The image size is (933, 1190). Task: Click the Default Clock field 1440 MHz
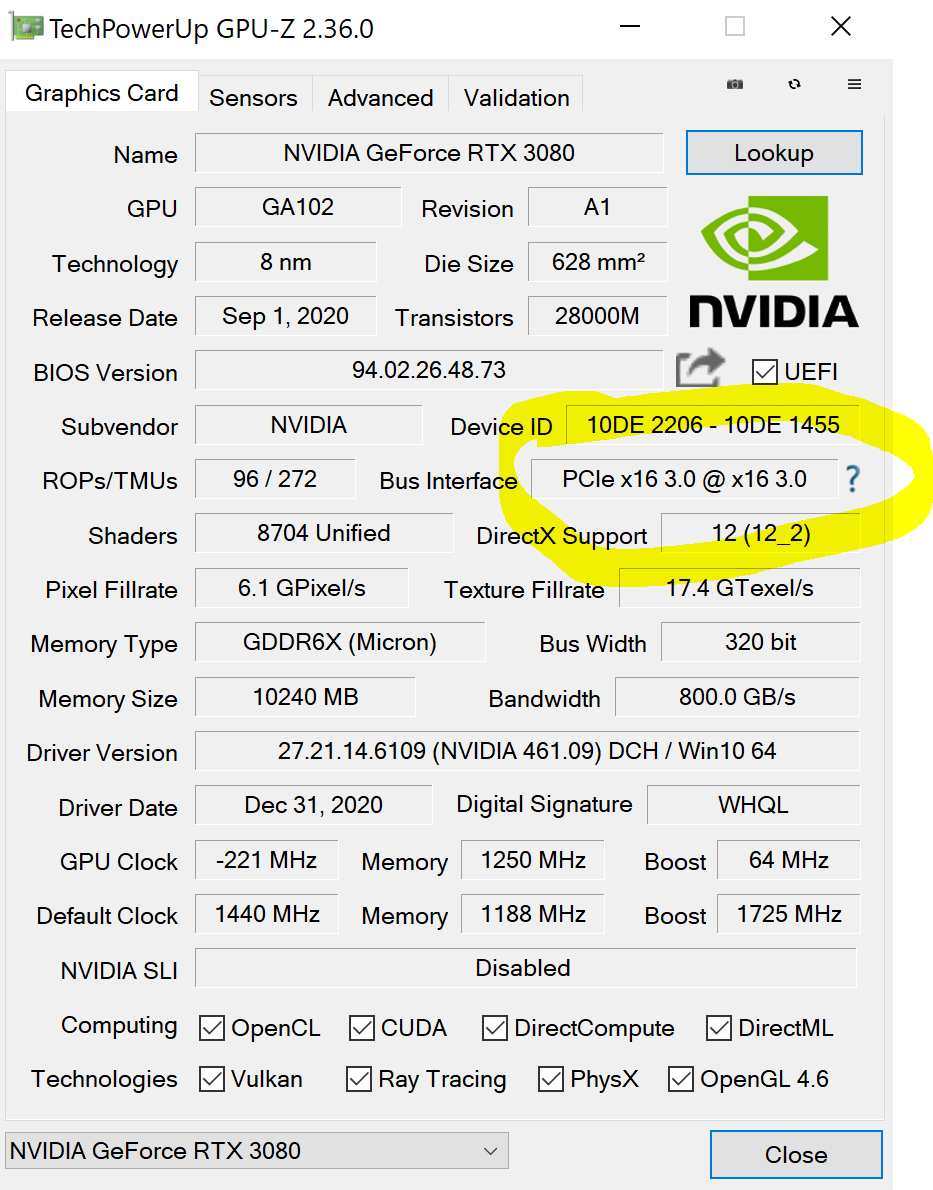[x=266, y=914]
